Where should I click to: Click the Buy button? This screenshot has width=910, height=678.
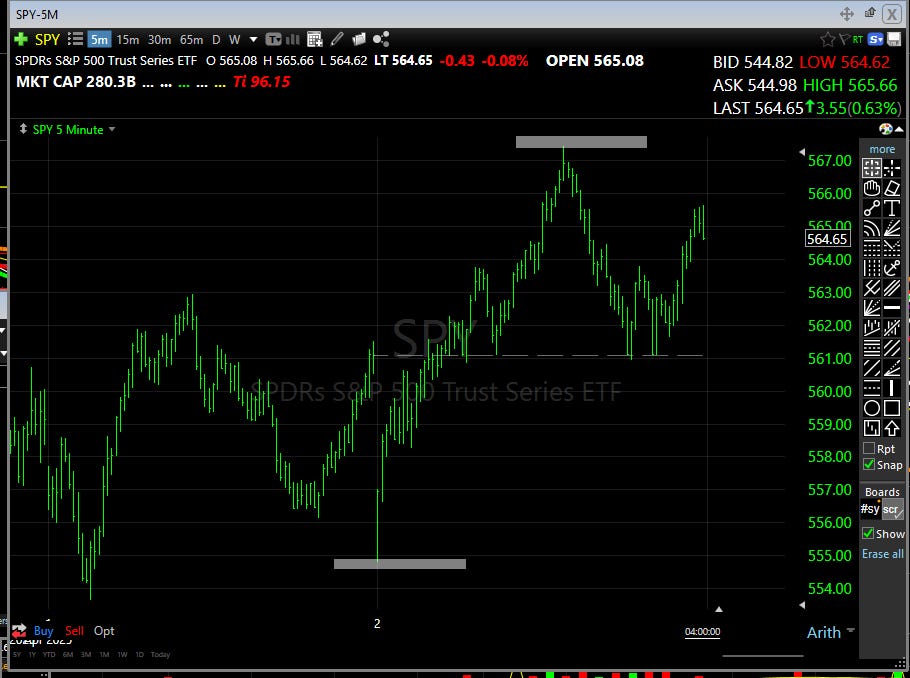point(44,631)
